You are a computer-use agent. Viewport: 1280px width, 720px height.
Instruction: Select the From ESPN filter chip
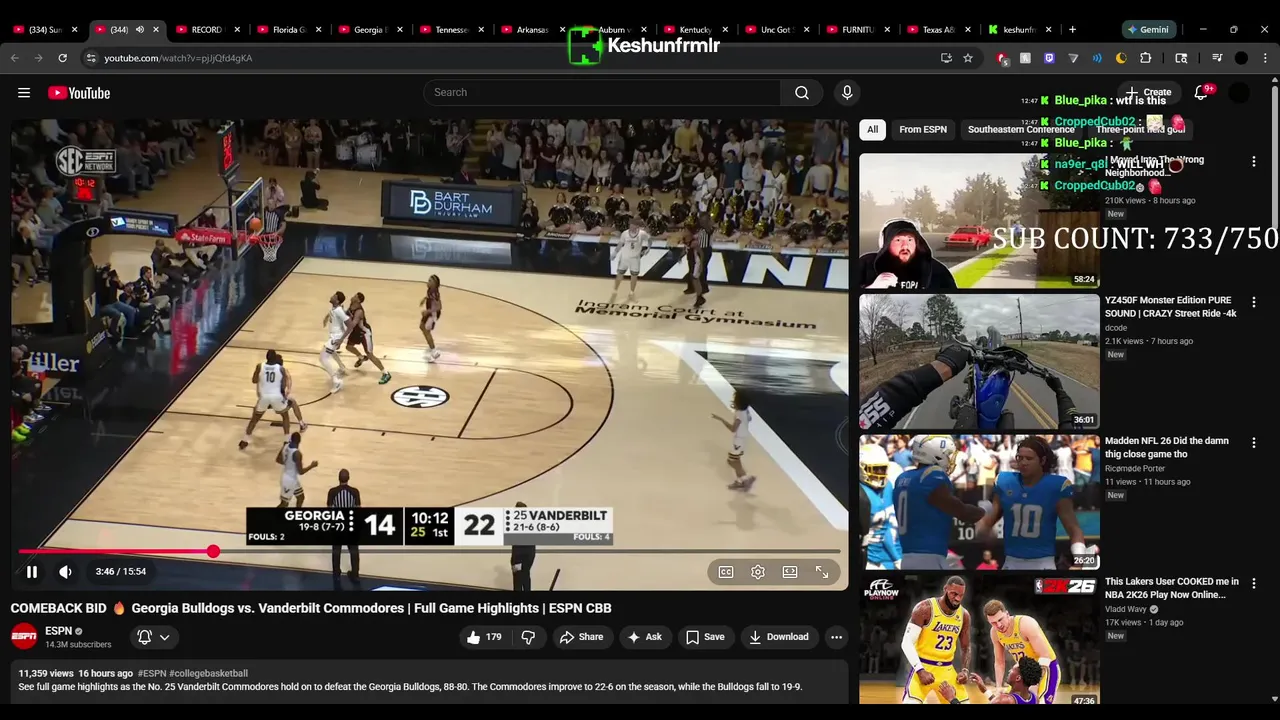tap(922, 129)
